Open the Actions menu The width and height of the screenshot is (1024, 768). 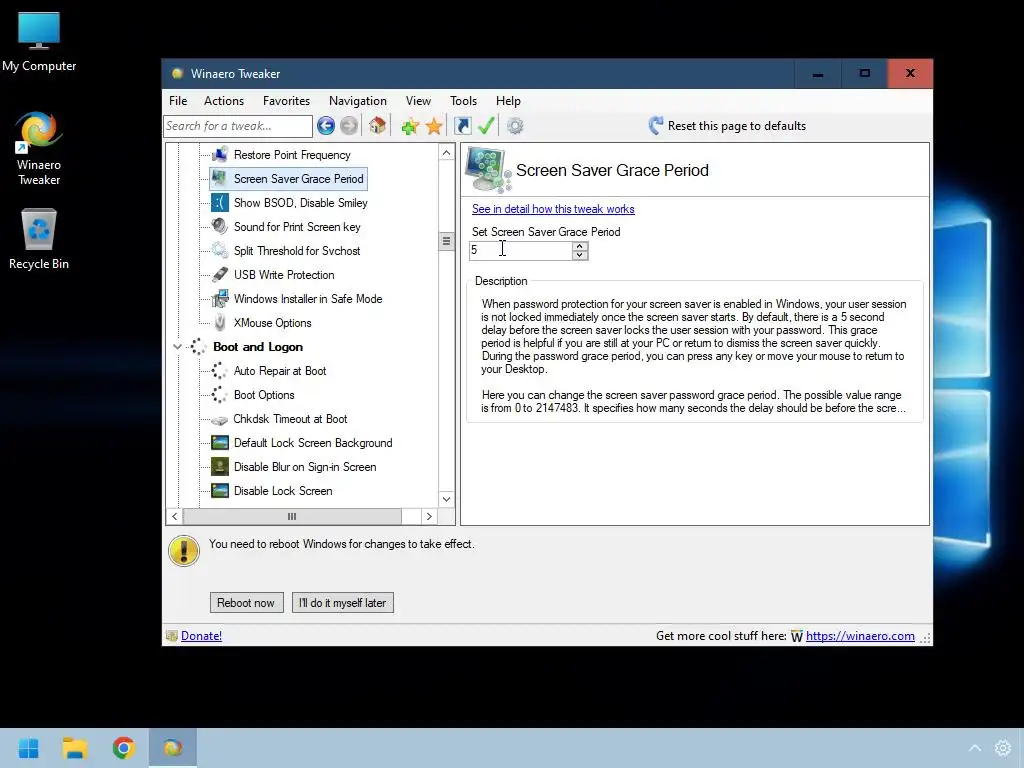pos(223,101)
